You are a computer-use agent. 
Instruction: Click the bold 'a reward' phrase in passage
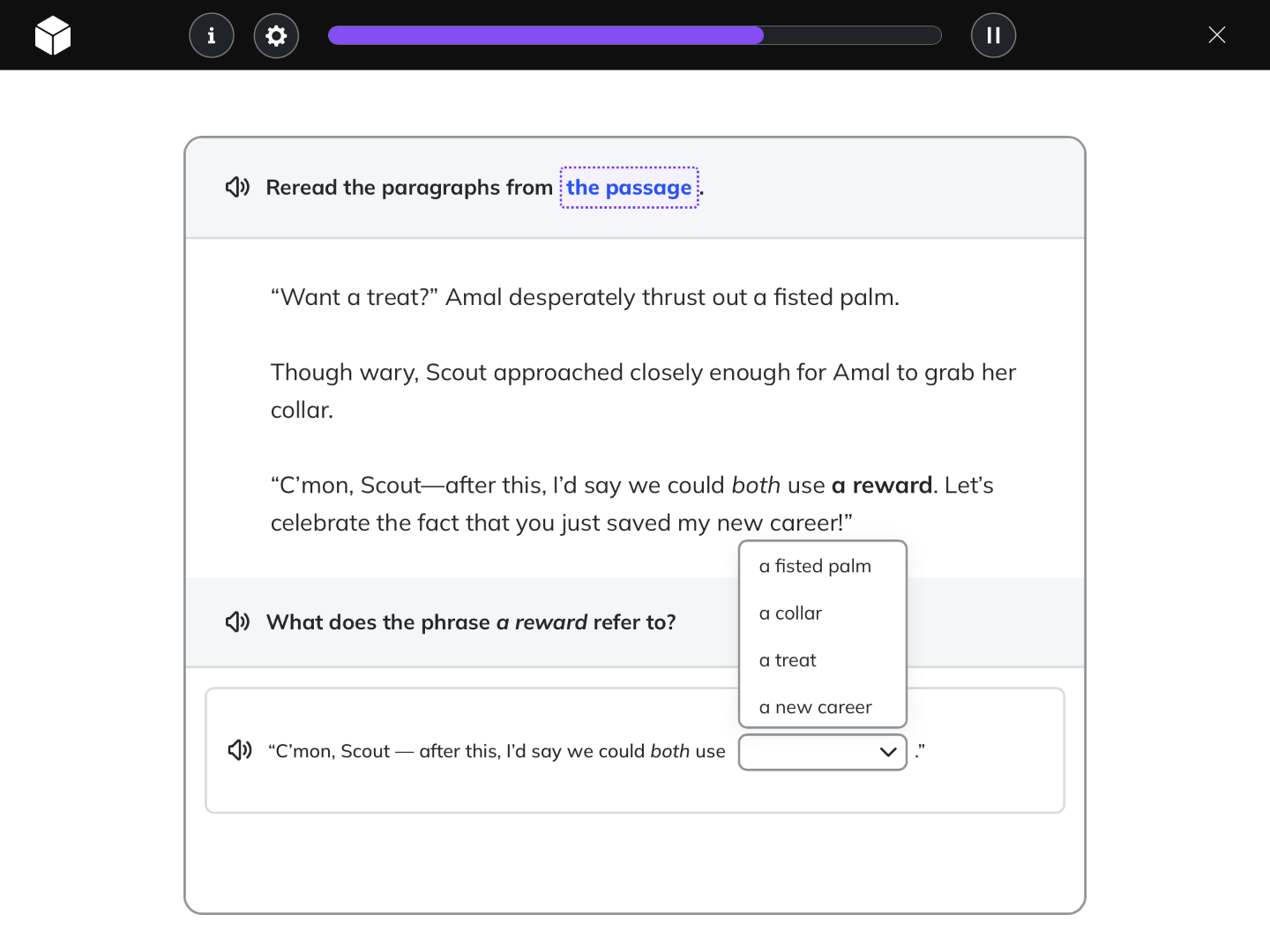(x=882, y=486)
